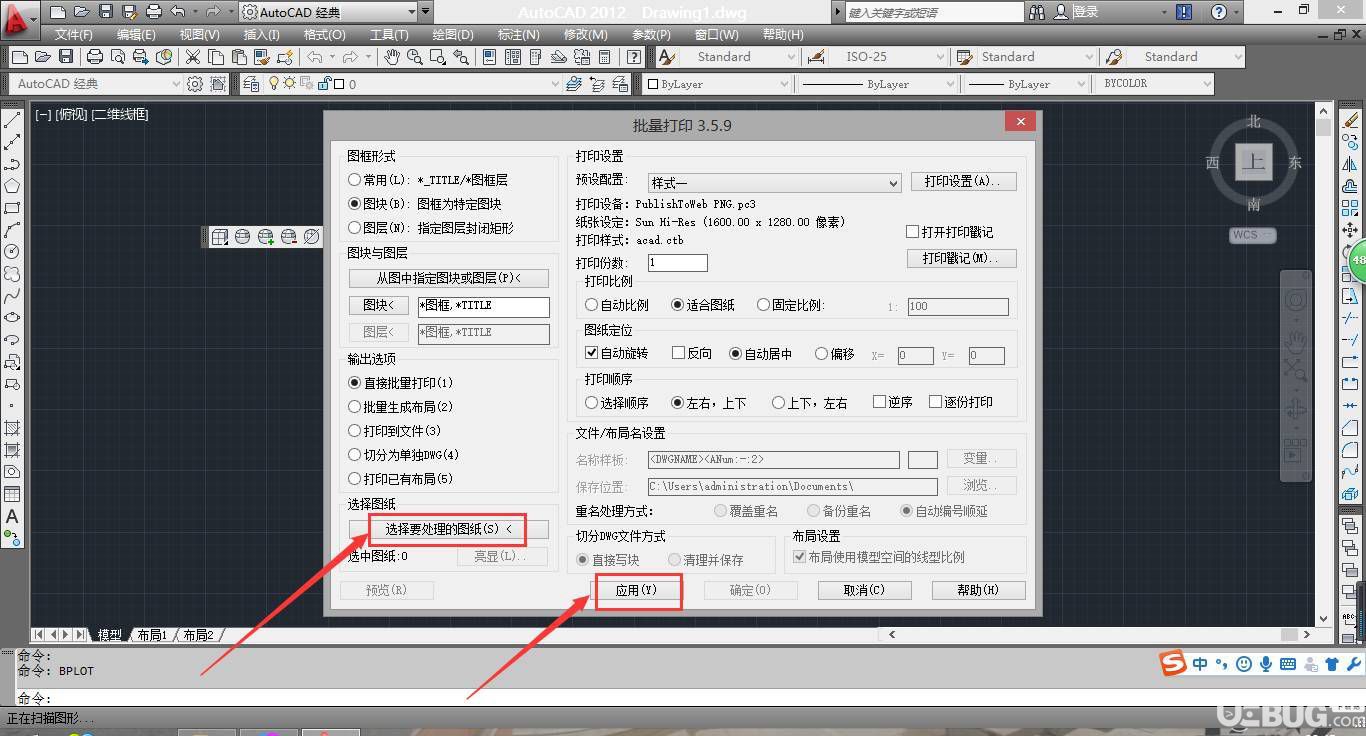Click the 取消(C) cancel button

click(x=864, y=590)
